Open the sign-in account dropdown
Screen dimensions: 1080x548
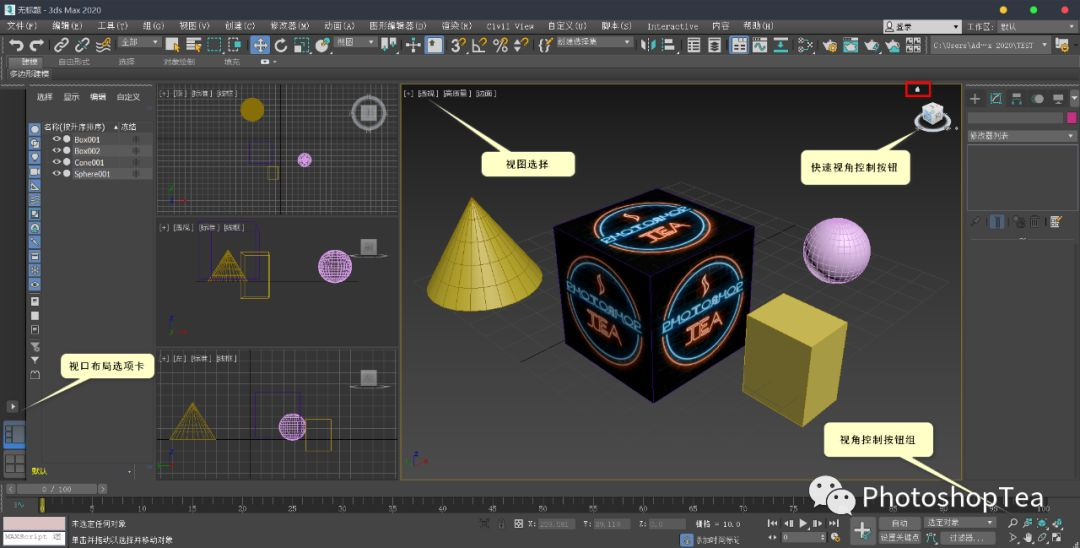pyautogui.click(x=922, y=27)
